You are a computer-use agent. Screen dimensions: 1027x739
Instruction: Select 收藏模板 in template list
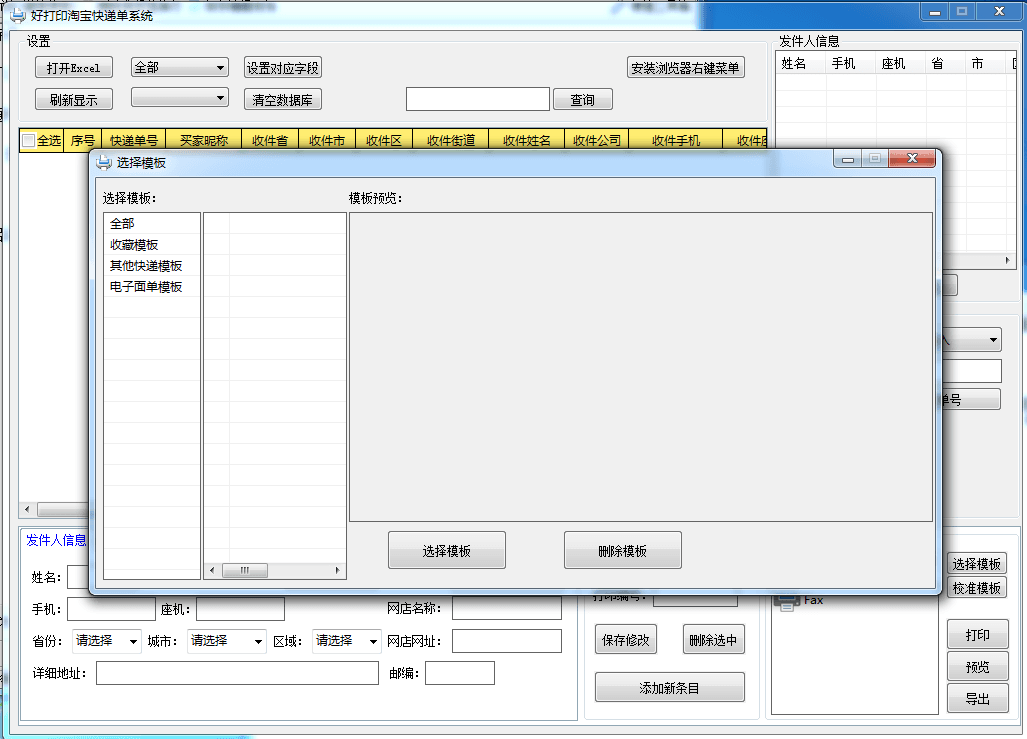pyautogui.click(x=134, y=245)
